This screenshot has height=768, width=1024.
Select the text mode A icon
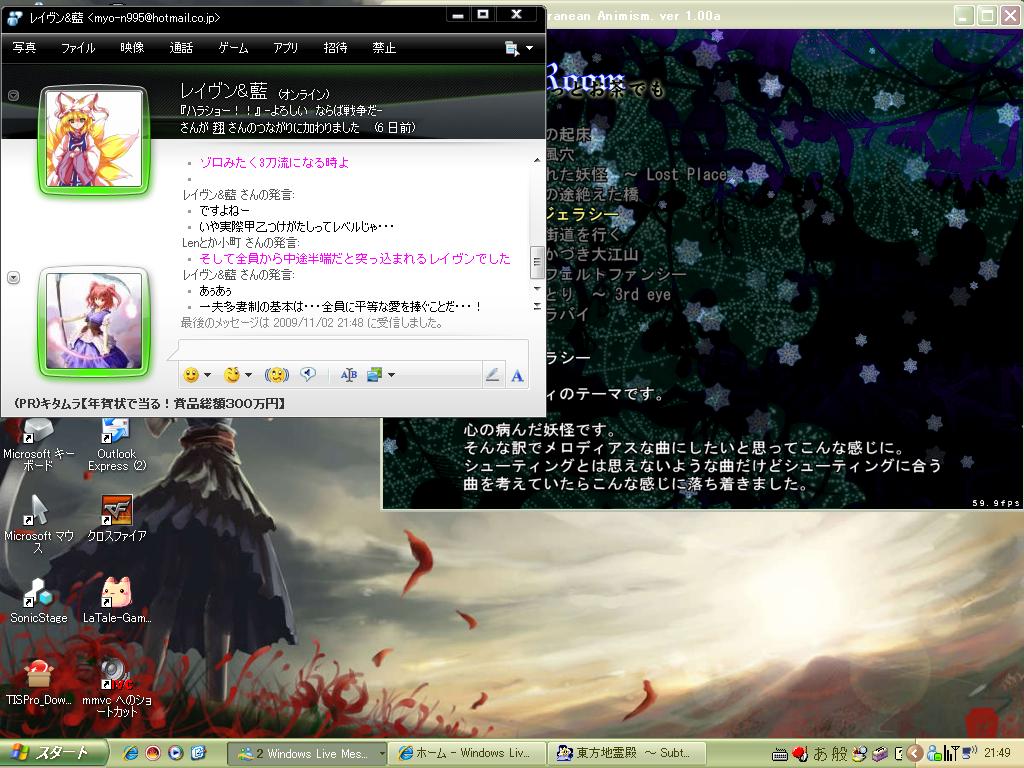[517, 376]
